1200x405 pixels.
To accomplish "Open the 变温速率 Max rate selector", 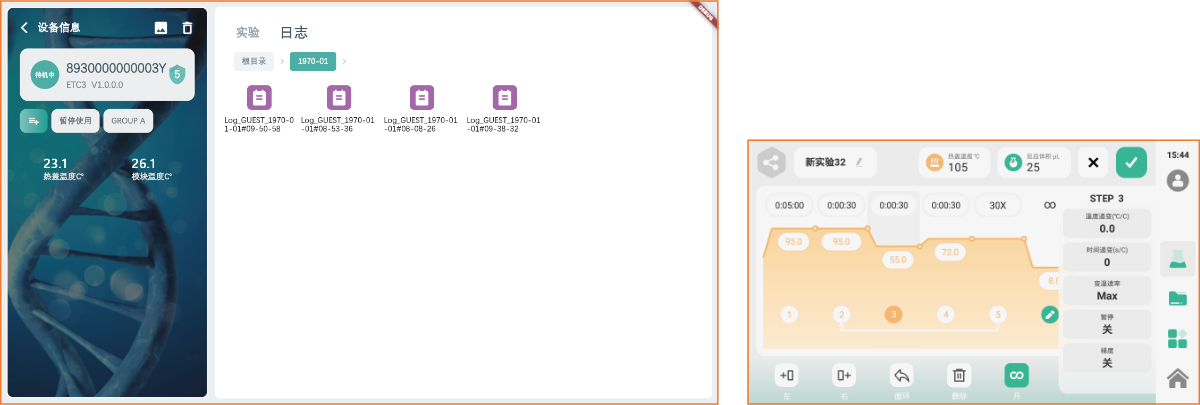I will tap(1106, 290).
